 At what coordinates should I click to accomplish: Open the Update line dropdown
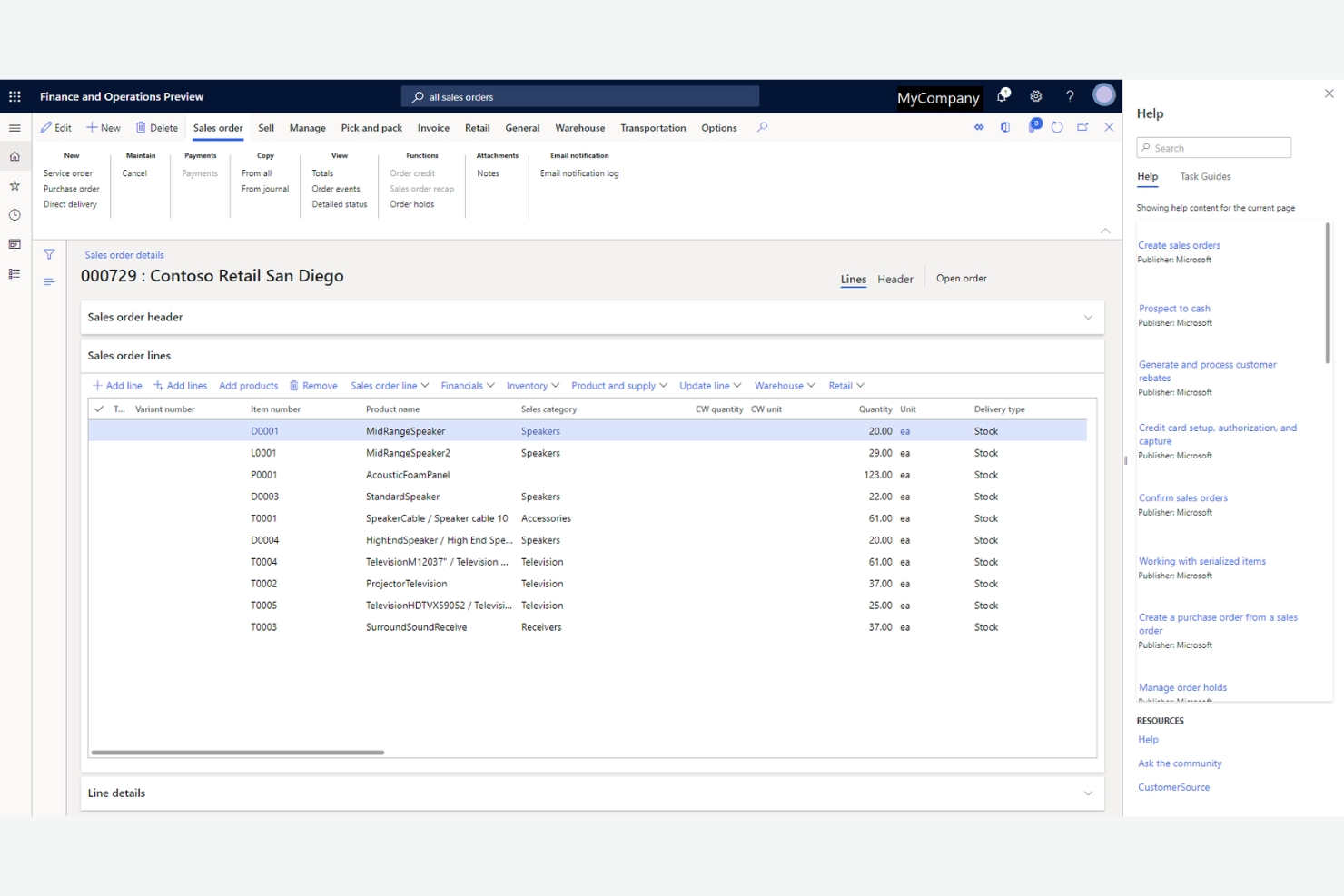pos(709,385)
